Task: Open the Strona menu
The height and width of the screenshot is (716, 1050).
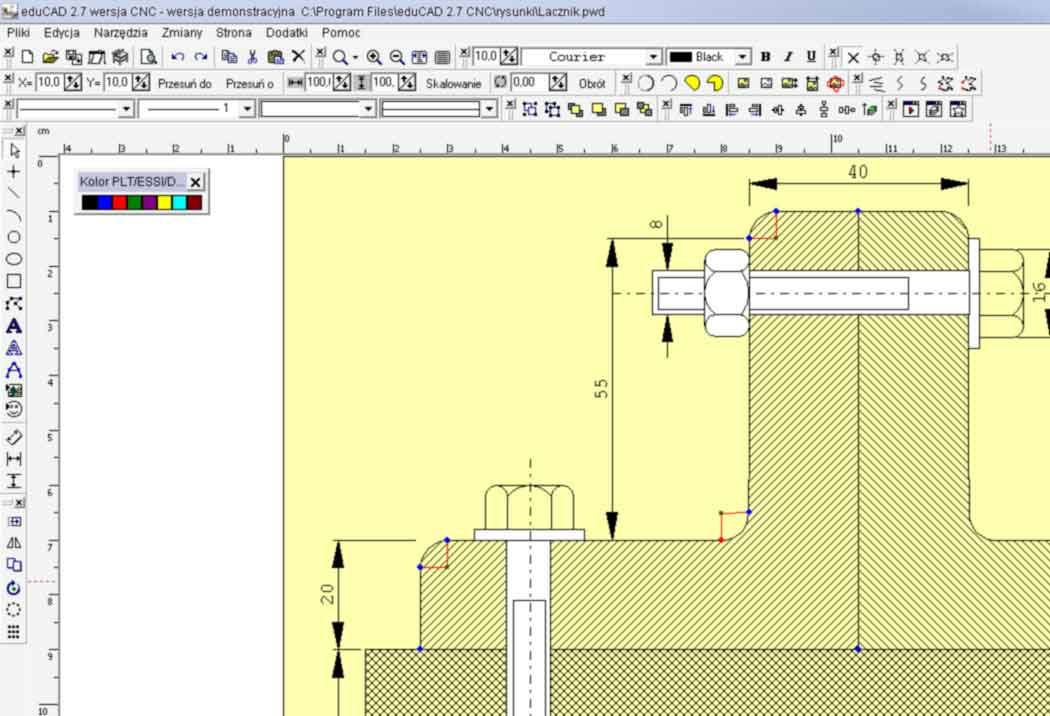Action: [x=234, y=32]
